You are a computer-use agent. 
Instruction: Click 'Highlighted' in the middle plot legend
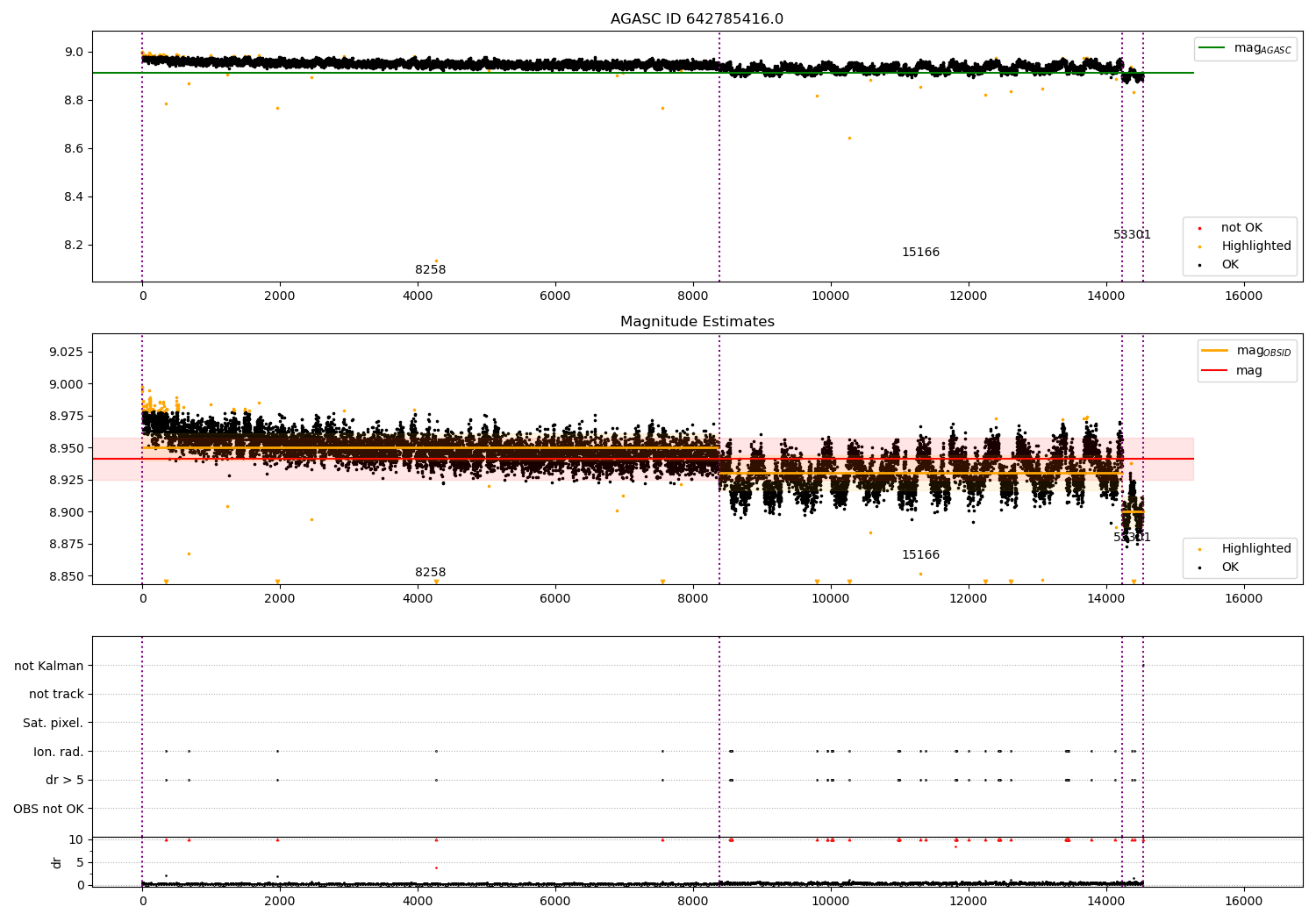pos(1256,549)
